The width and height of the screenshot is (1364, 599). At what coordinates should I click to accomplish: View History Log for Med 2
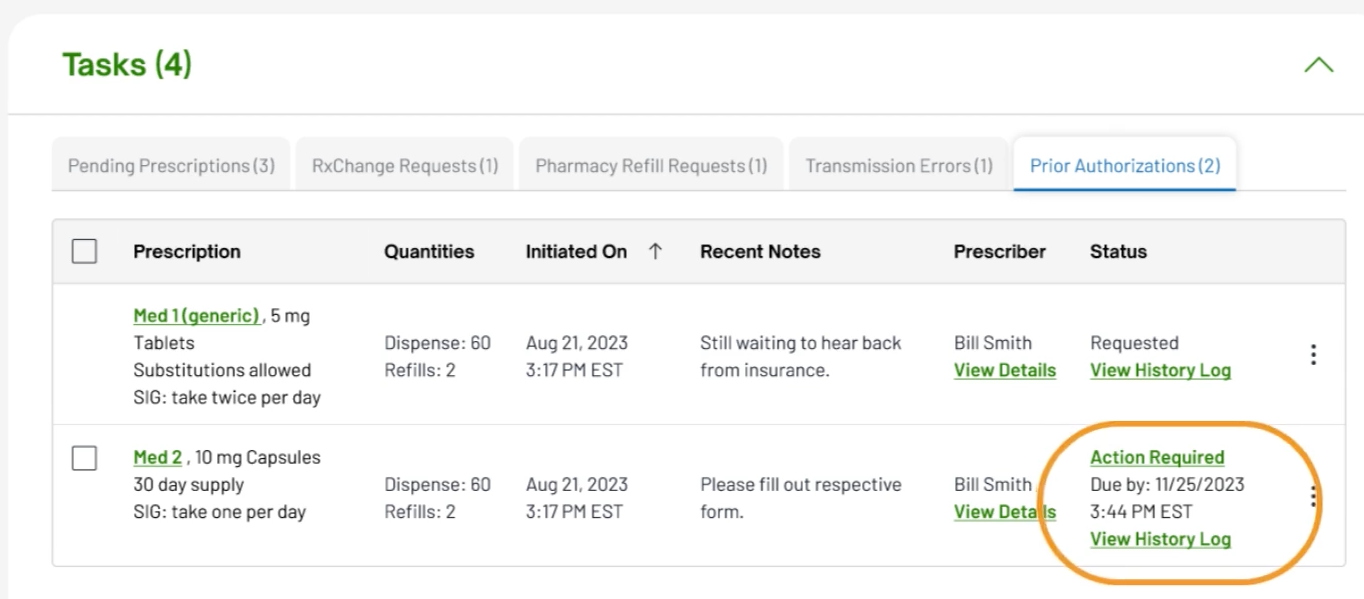point(1160,539)
